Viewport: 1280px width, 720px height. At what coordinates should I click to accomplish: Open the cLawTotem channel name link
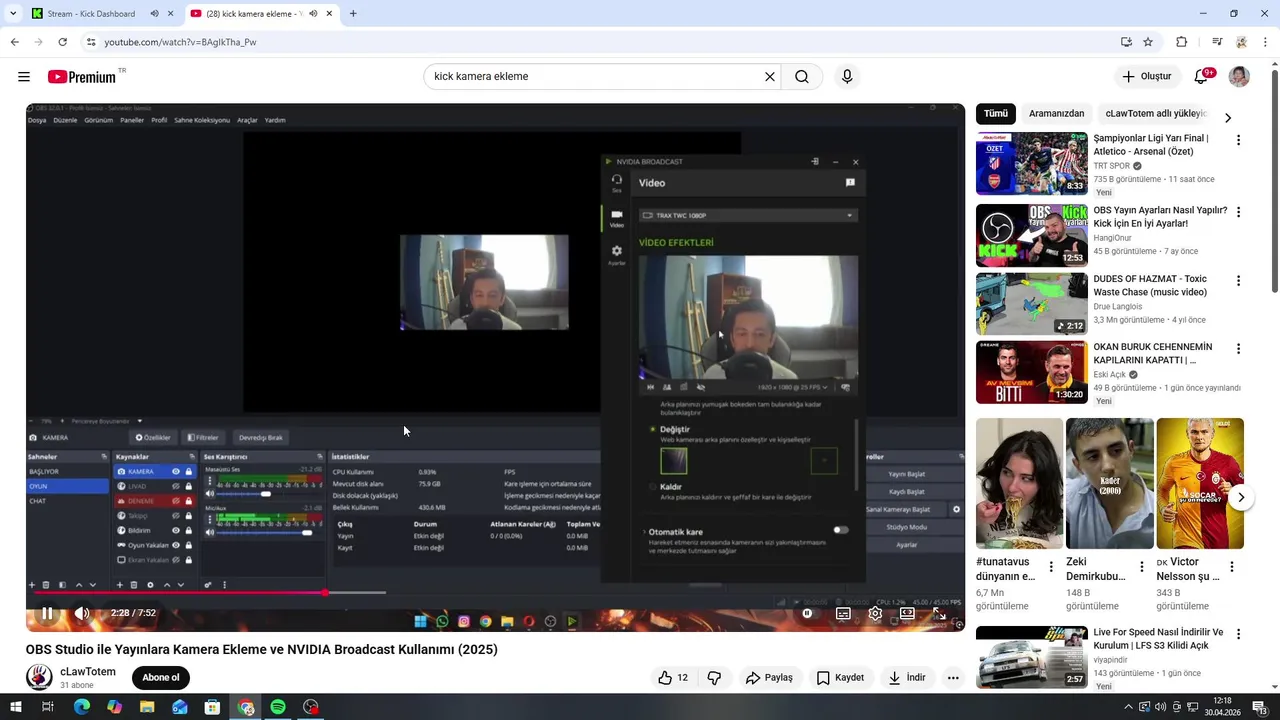[x=88, y=672]
